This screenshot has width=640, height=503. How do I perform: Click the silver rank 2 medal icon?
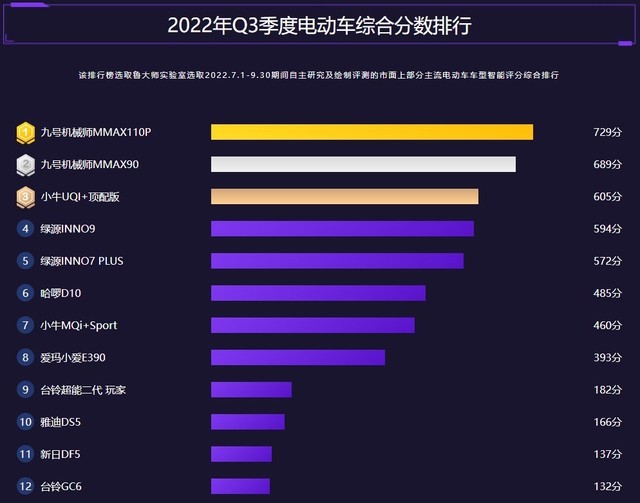pyautogui.click(x=25, y=165)
